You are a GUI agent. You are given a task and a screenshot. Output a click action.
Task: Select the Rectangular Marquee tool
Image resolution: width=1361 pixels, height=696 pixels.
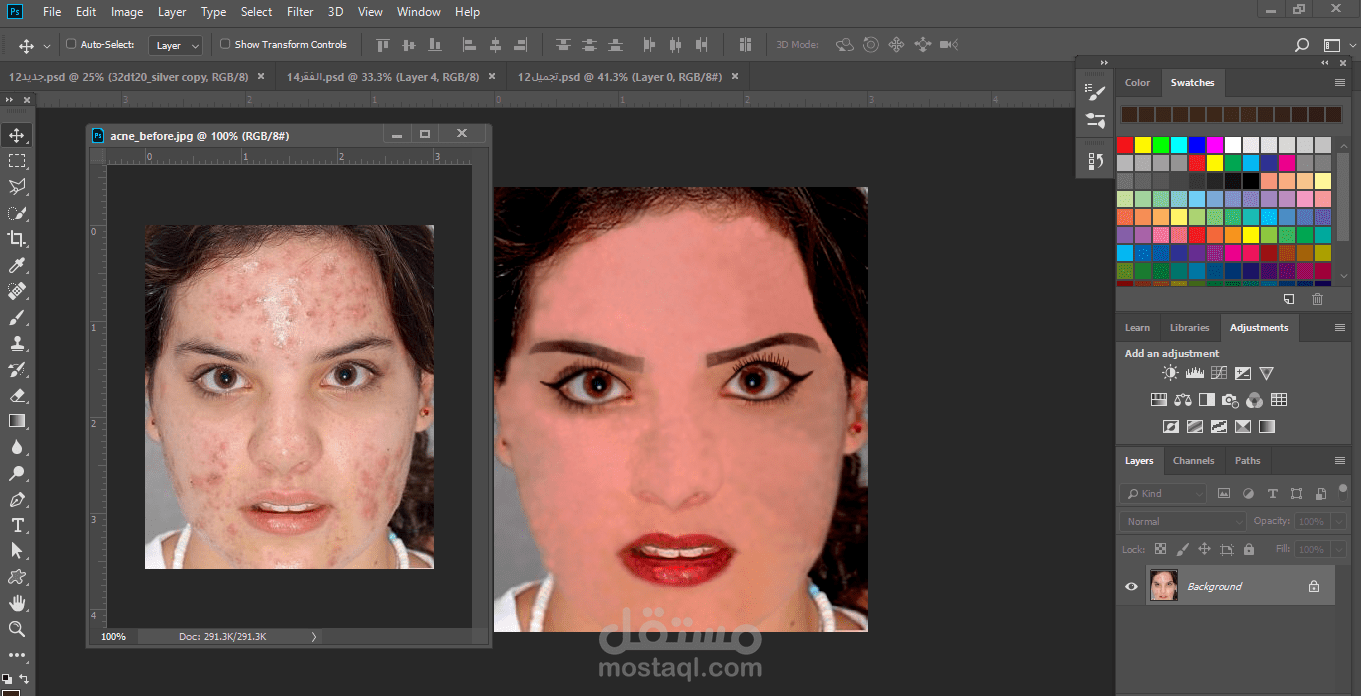[17, 161]
